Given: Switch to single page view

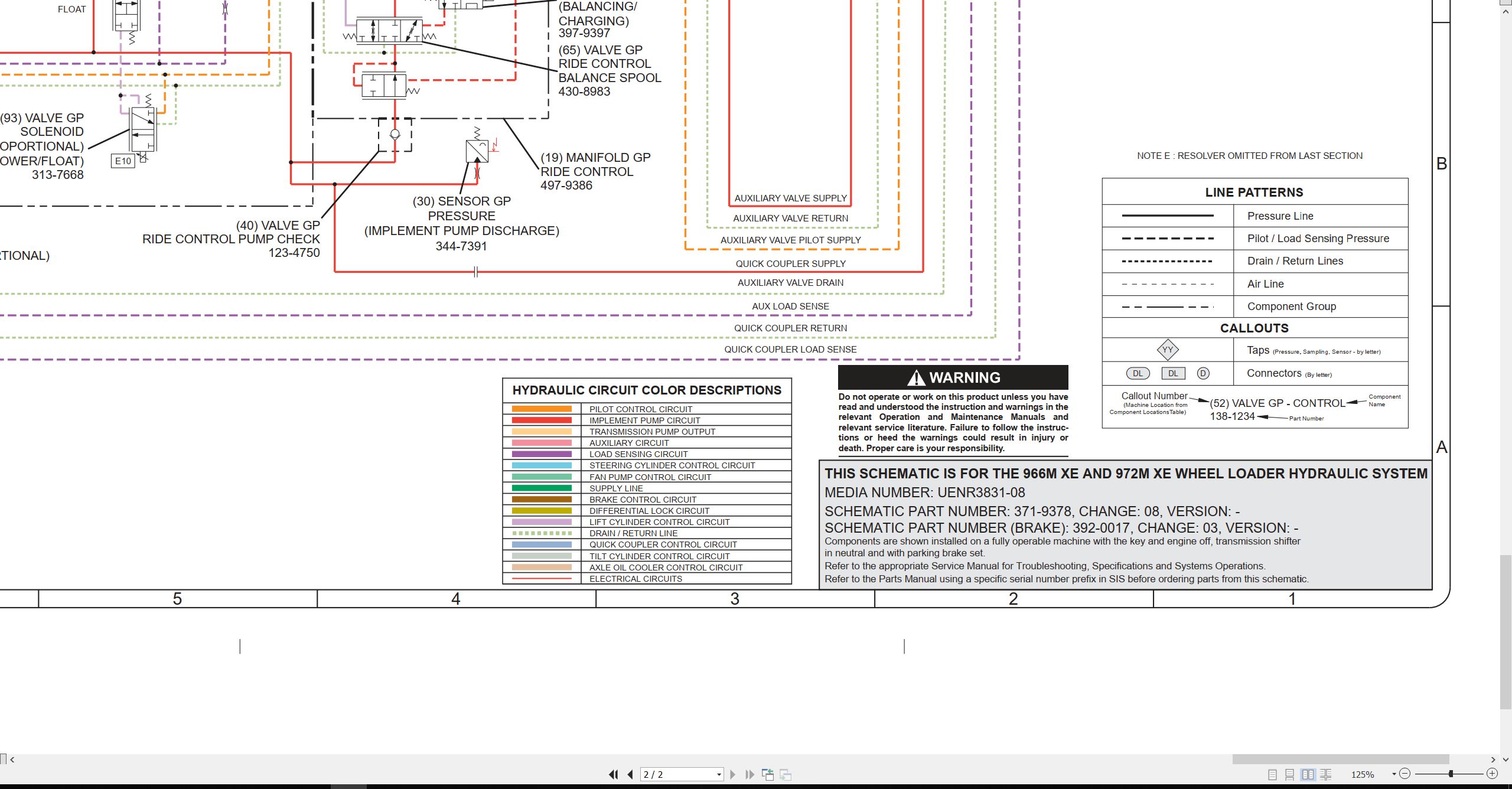Looking at the screenshot, I should tap(1272, 774).
